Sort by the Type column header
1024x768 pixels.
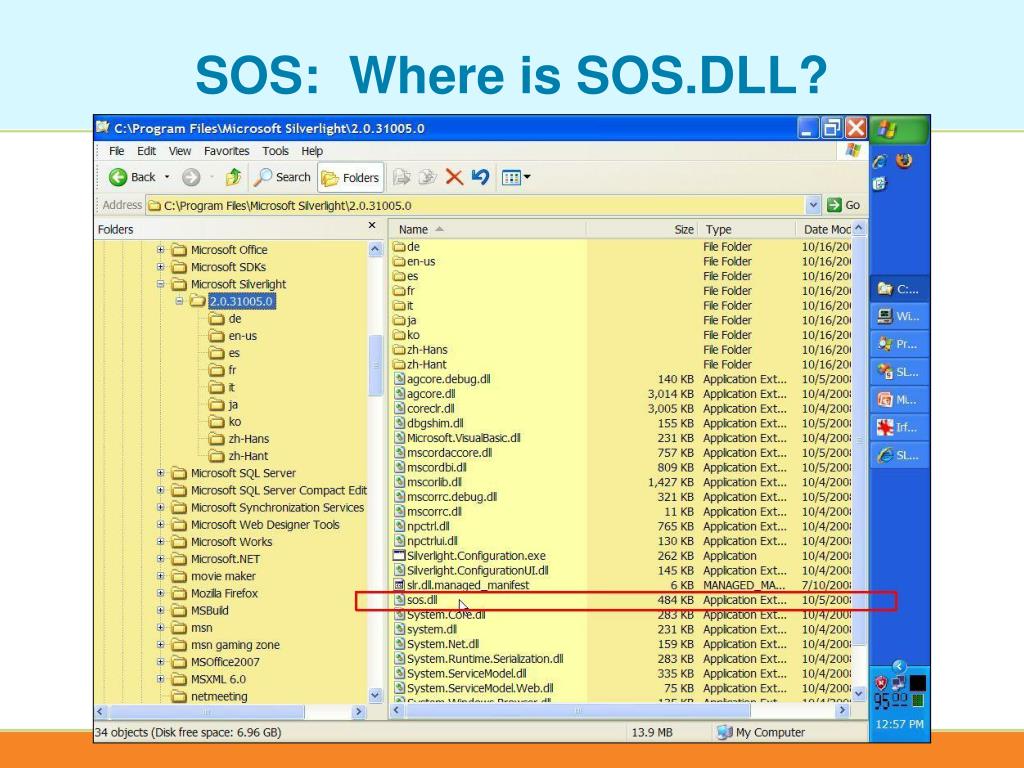[x=747, y=229]
